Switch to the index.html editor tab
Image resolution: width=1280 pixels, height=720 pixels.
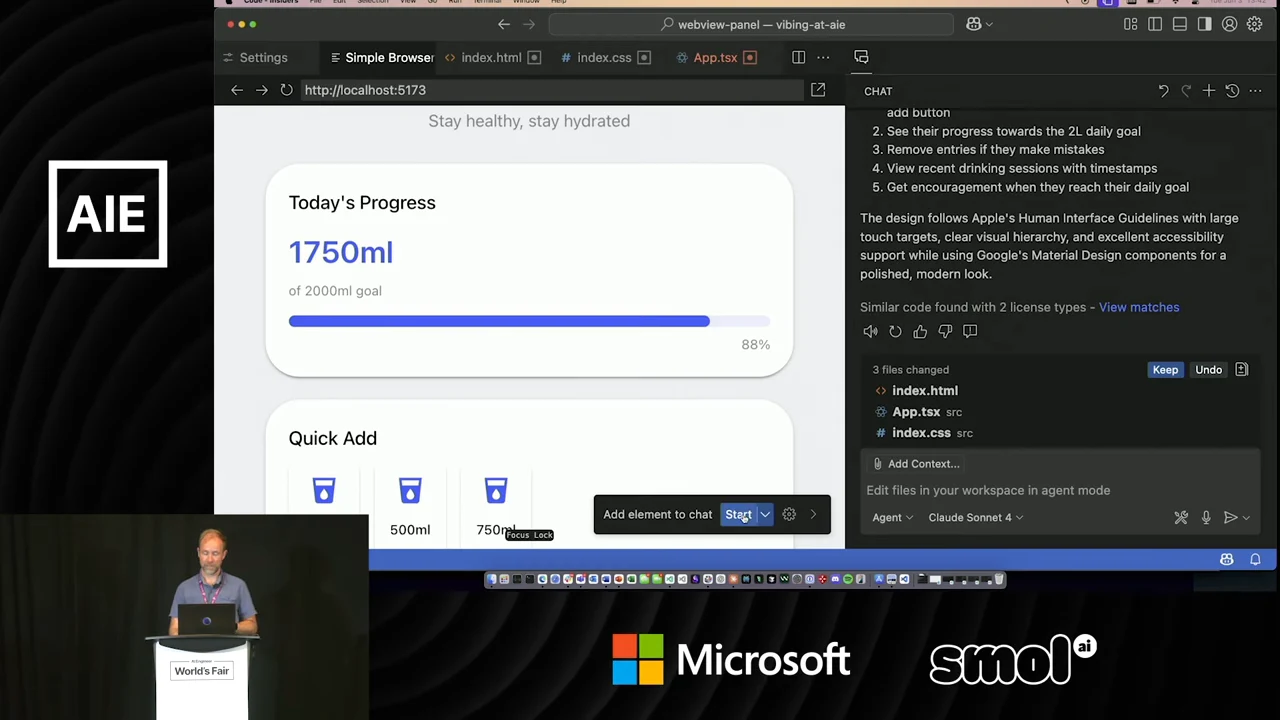tap(492, 57)
